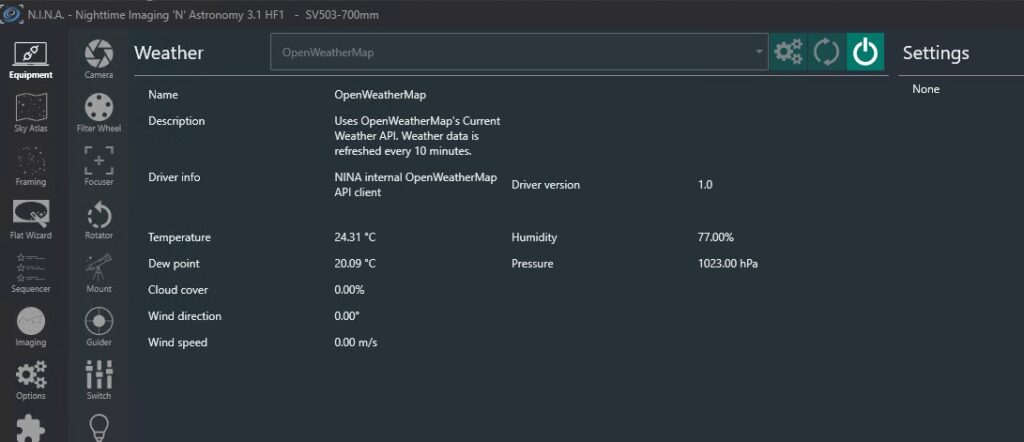Viewport: 1024px width, 442px height.
Task: Select the Rotator equipment icon
Action: [99, 219]
